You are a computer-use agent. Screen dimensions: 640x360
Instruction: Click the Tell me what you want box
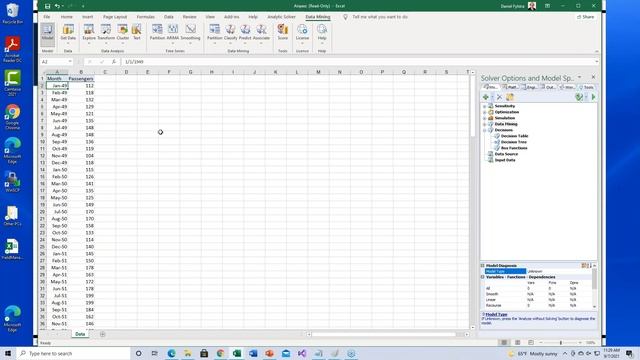[x=380, y=17]
